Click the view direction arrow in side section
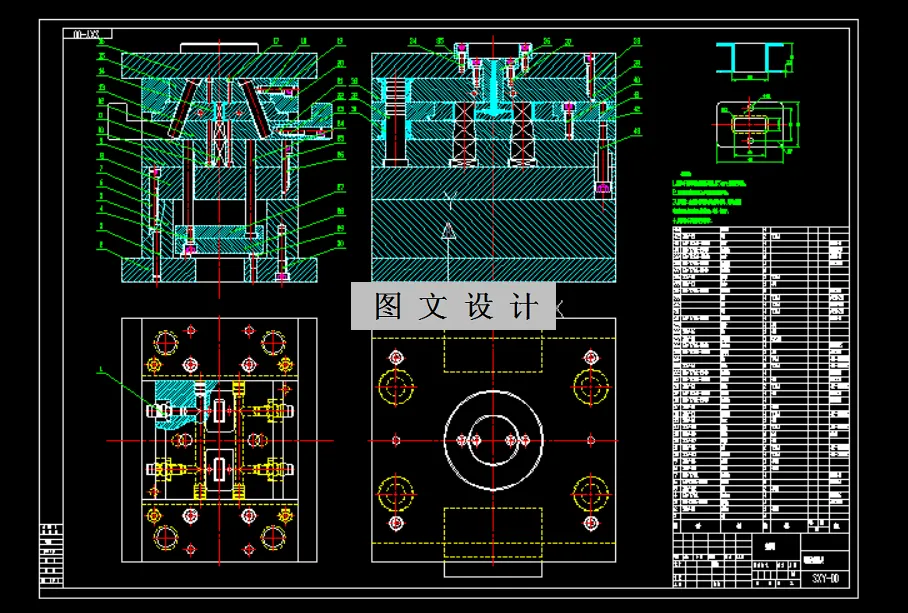Image resolution: width=908 pixels, height=613 pixels. tap(448, 230)
